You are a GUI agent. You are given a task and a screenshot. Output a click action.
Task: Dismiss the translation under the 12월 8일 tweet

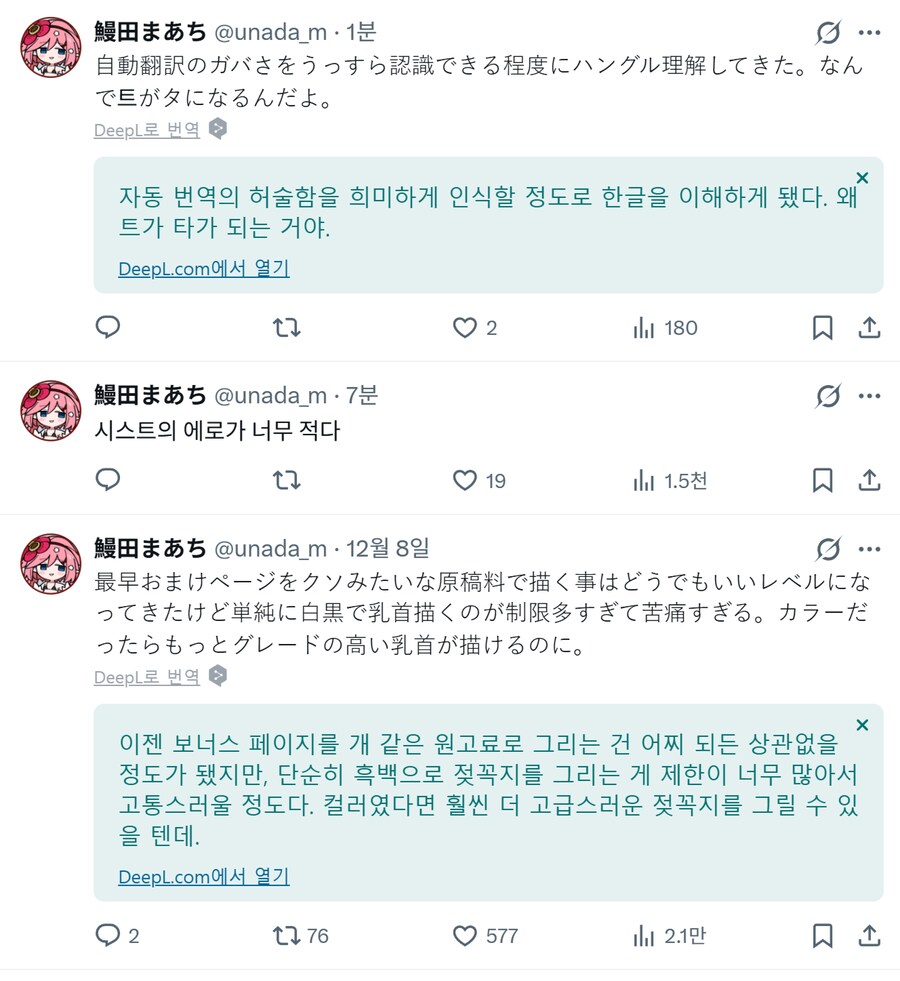pyautogui.click(x=861, y=724)
